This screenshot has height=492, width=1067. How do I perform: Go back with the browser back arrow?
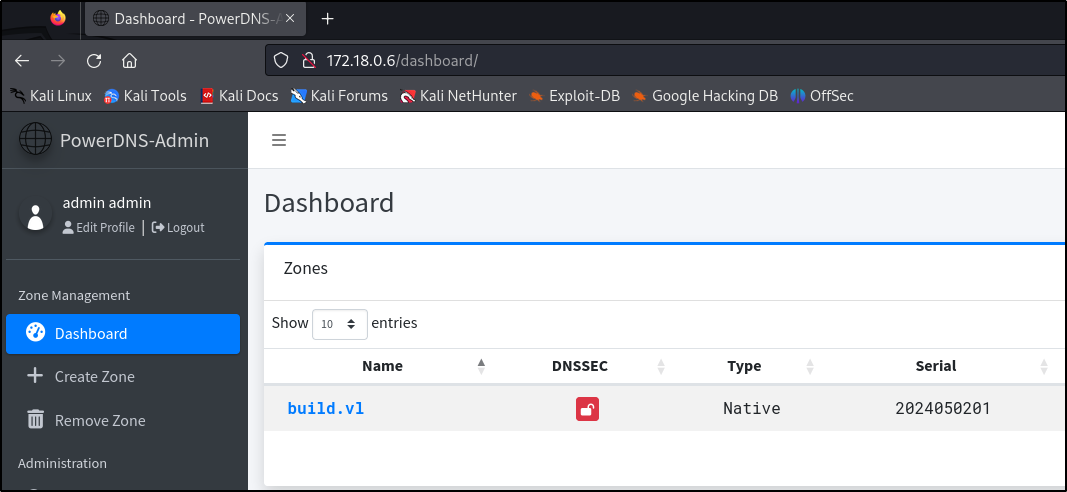pyautogui.click(x=22, y=60)
